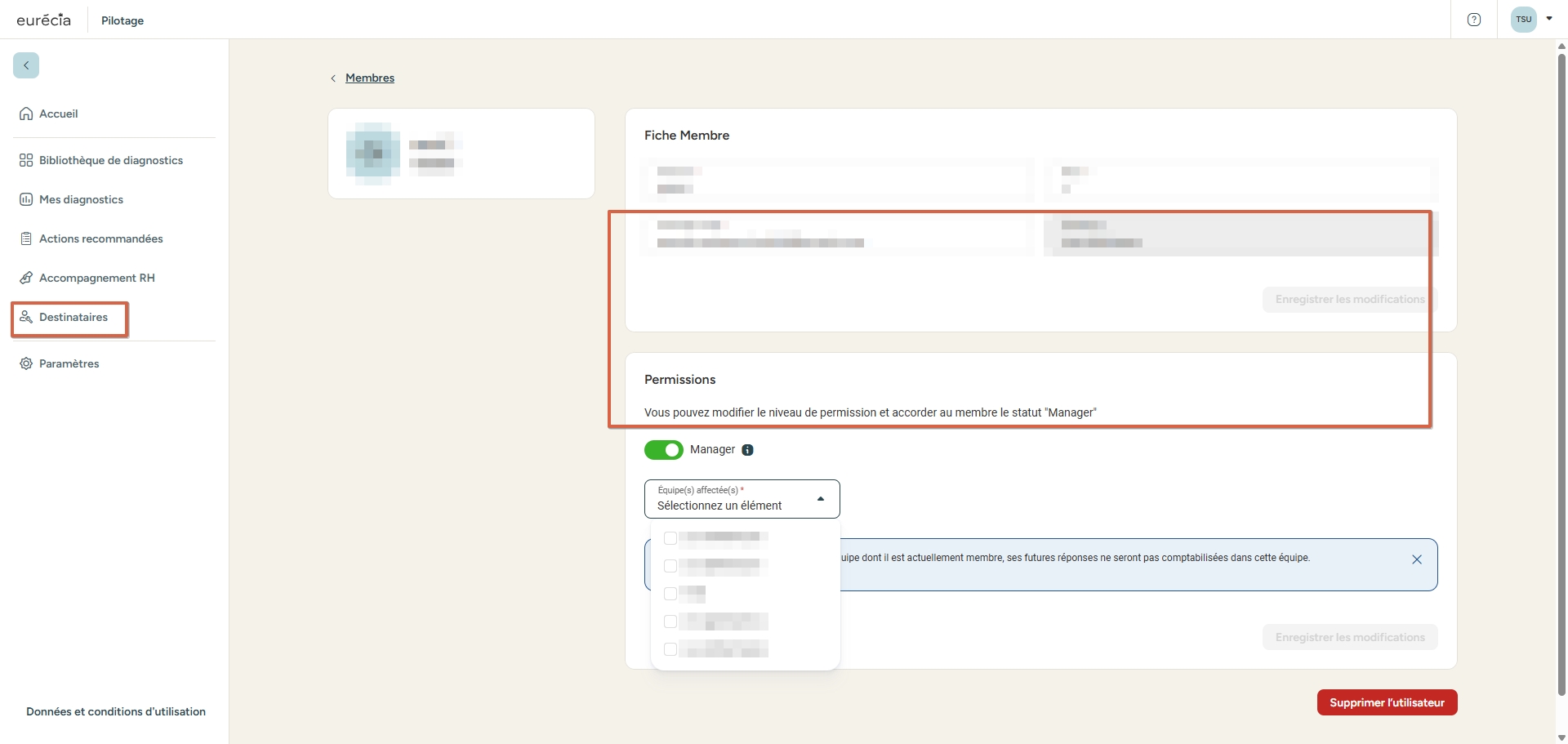Collapse the Équipe(s) affectée(s) dropdown

(821, 498)
